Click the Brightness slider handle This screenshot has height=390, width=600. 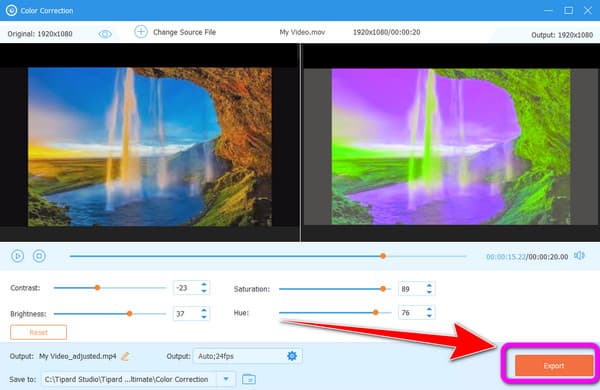129,314
